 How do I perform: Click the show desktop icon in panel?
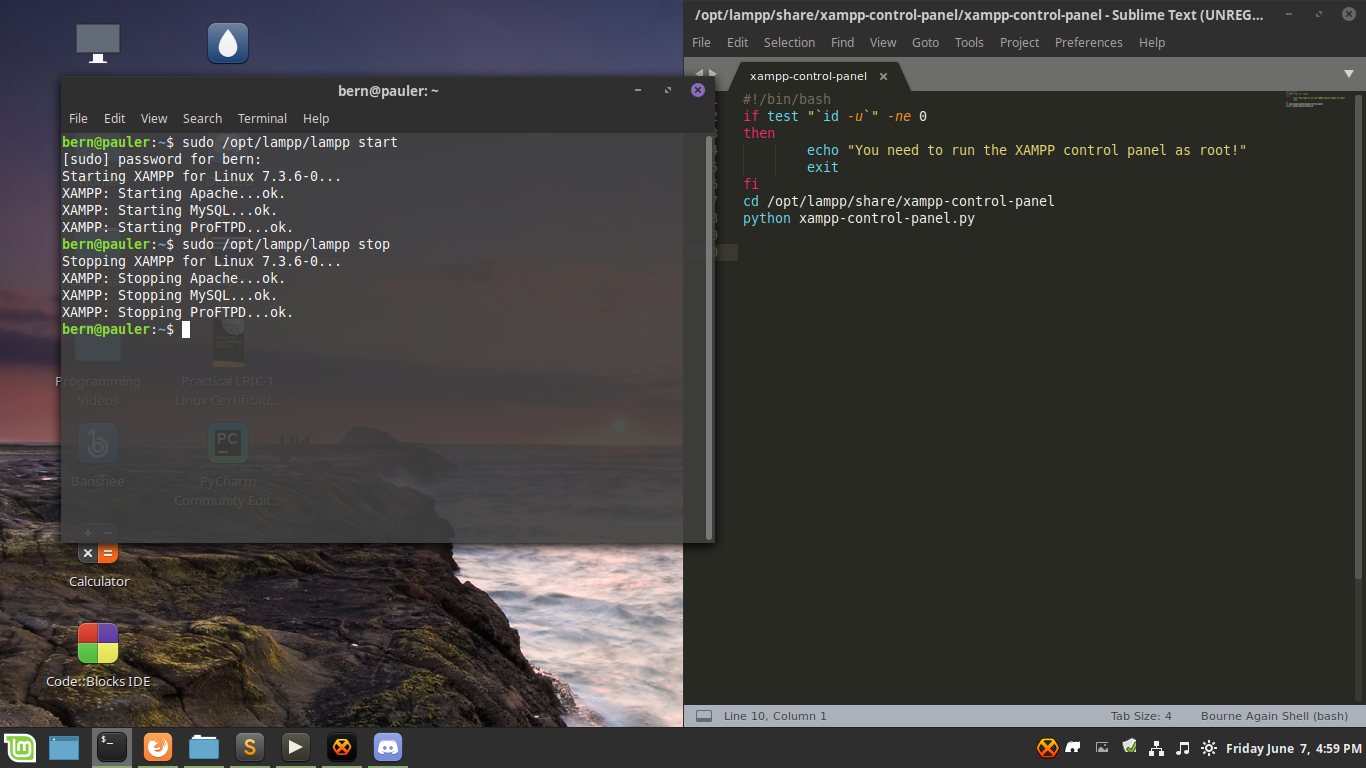tap(64, 747)
